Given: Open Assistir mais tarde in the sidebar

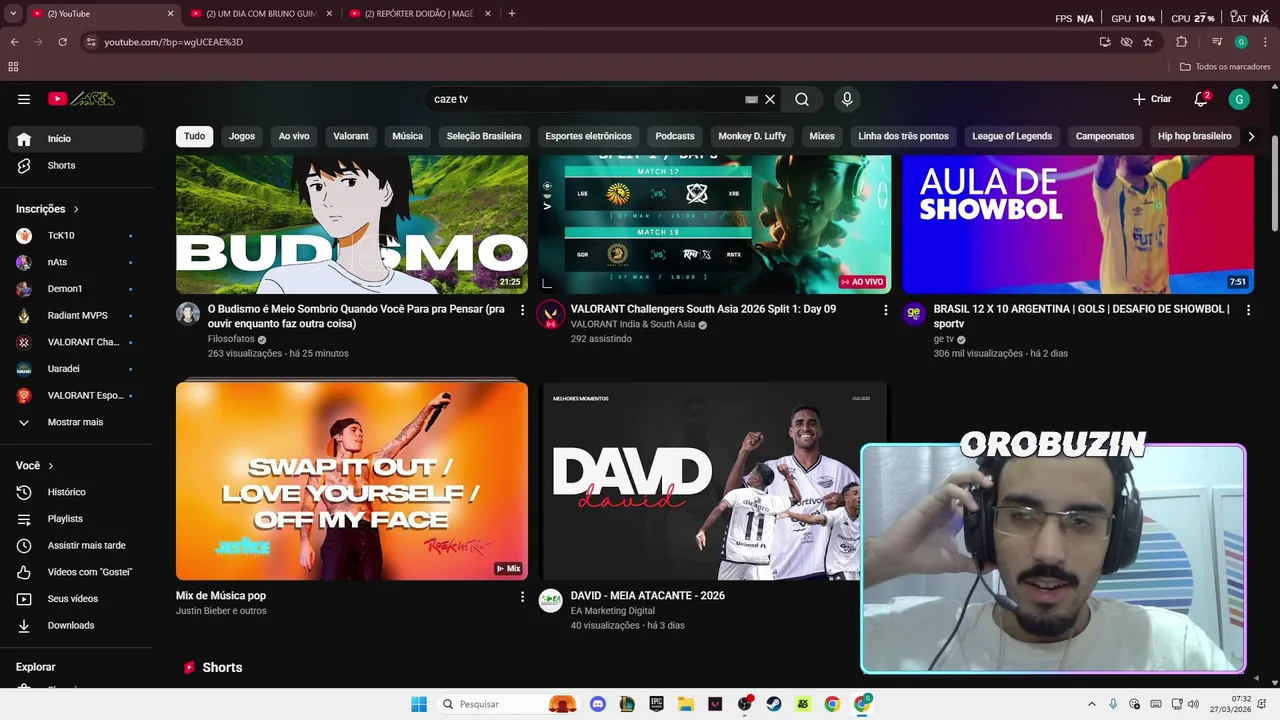Looking at the screenshot, I should click(x=76, y=545).
